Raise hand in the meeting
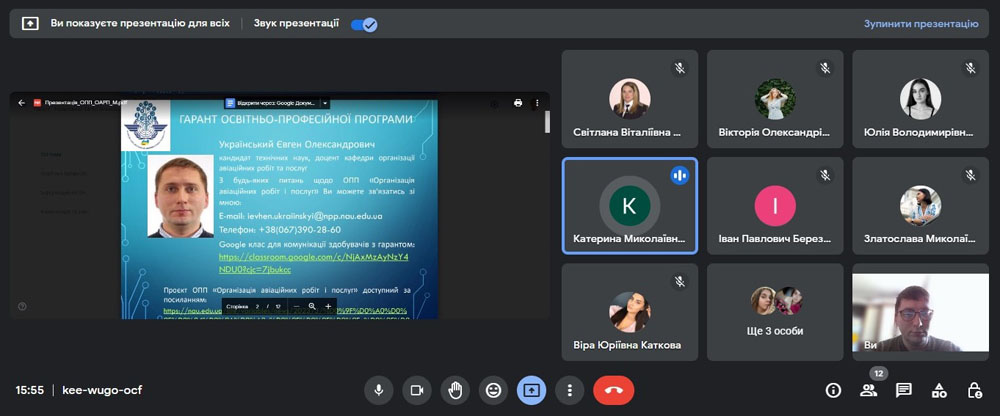Image resolution: width=1000 pixels, height=416 pixels. 455,390
